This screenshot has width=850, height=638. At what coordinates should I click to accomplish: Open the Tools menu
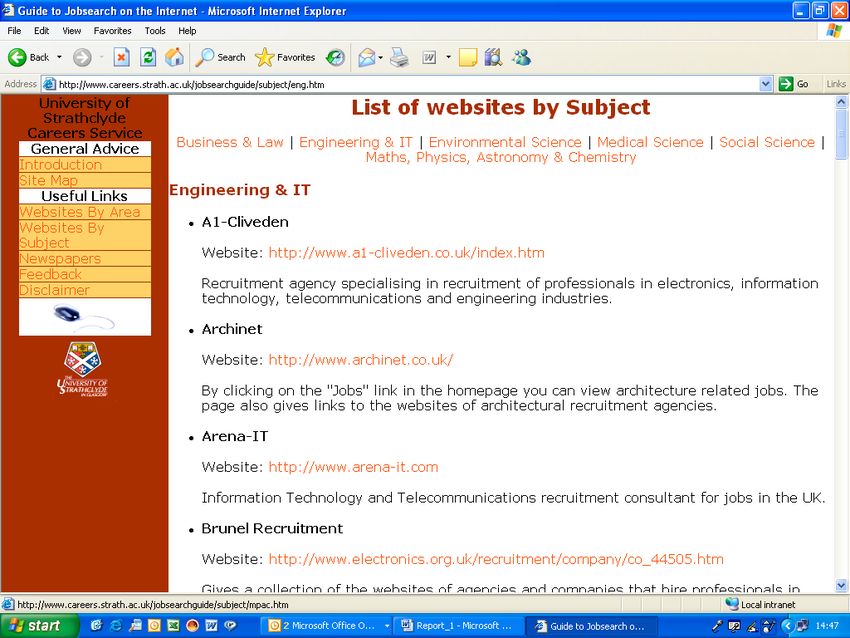pyautogui.click(x=155, y=31)
